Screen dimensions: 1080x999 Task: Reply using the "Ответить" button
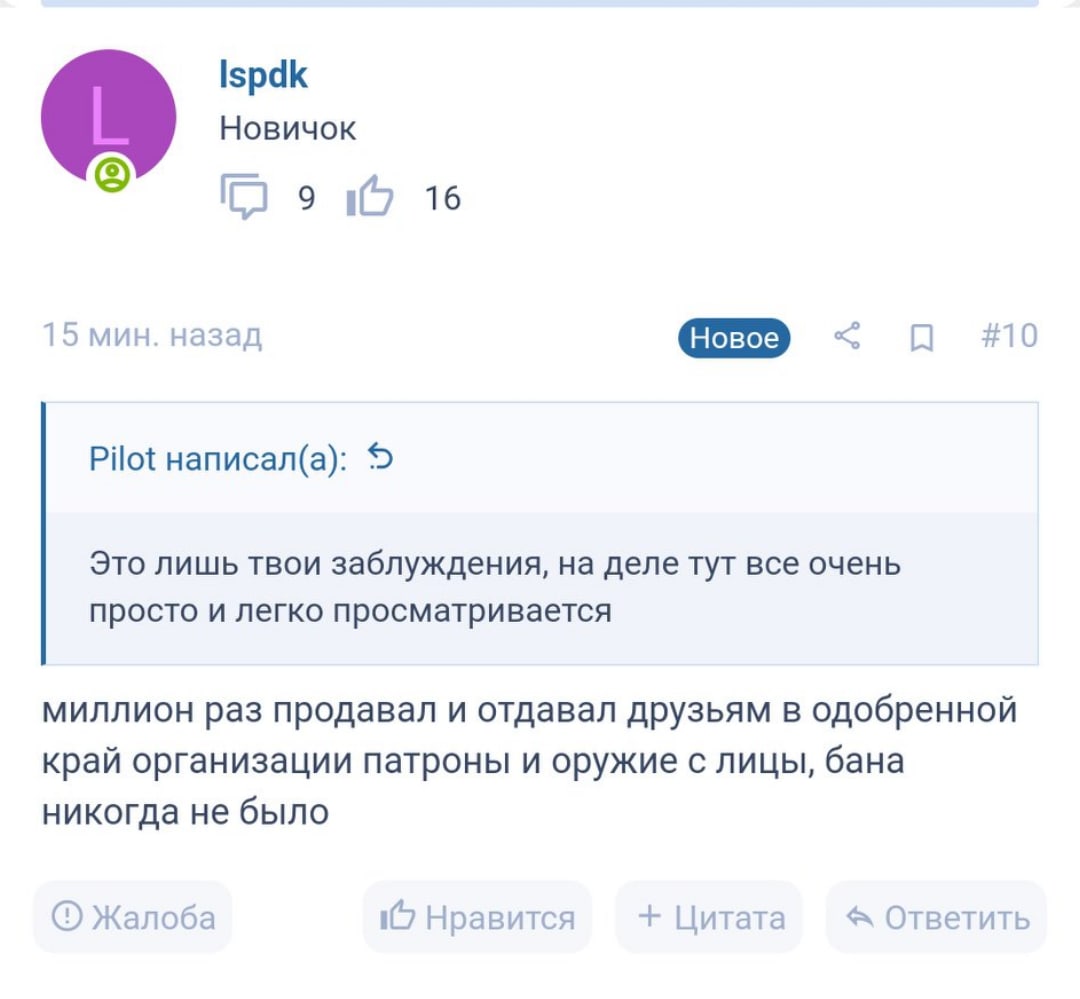pos(936,916)
